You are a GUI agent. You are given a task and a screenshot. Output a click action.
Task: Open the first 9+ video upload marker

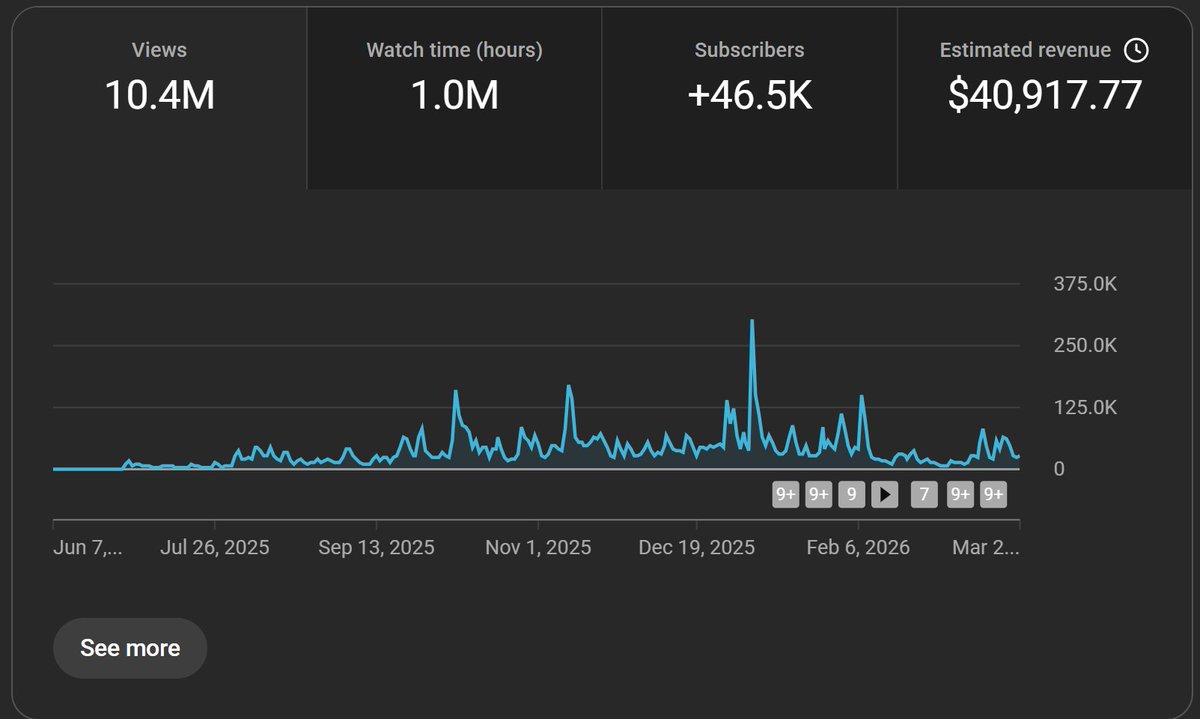[x=786, y=493]
